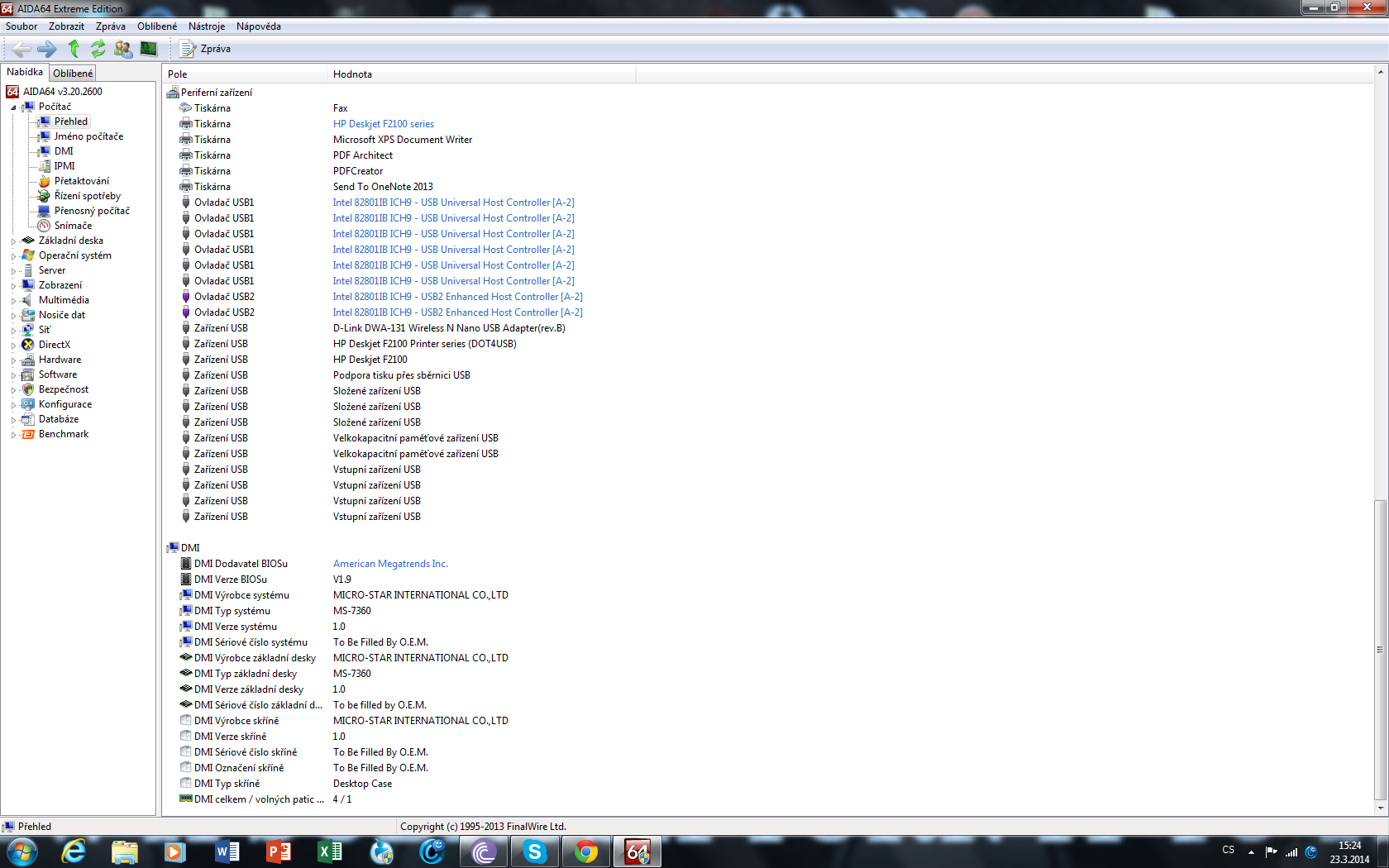Open Excel from the taskbar
The width and height of the screenshot is (1389, 868).
(x=329, y=851)
